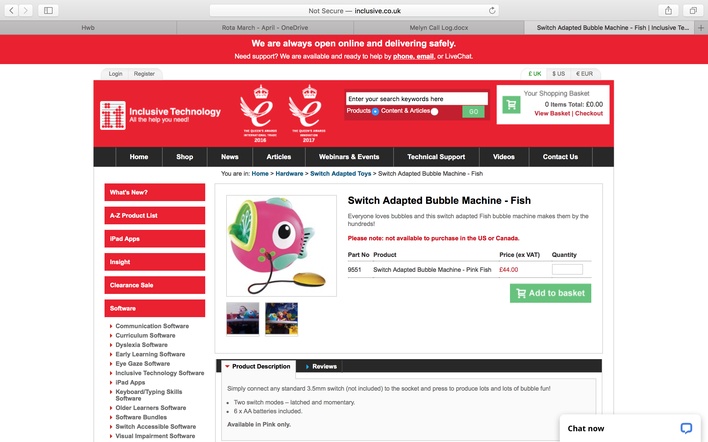This screenshot has height=442, width=708.
Task: Click the Hardware breadcrumb link
Action: tap(289, 173)
